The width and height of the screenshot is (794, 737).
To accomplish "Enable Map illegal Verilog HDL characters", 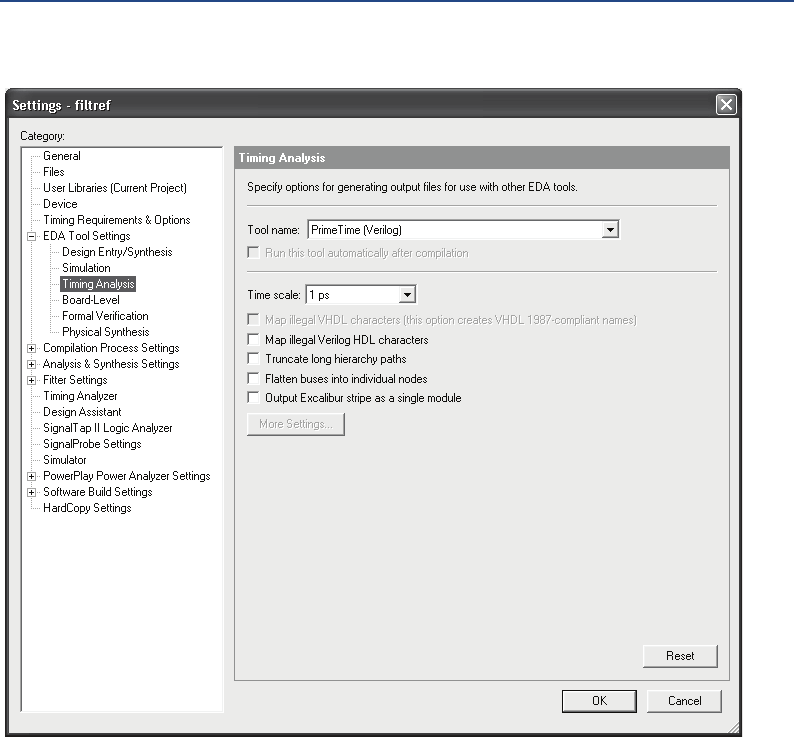I will (x=254, y=340).
